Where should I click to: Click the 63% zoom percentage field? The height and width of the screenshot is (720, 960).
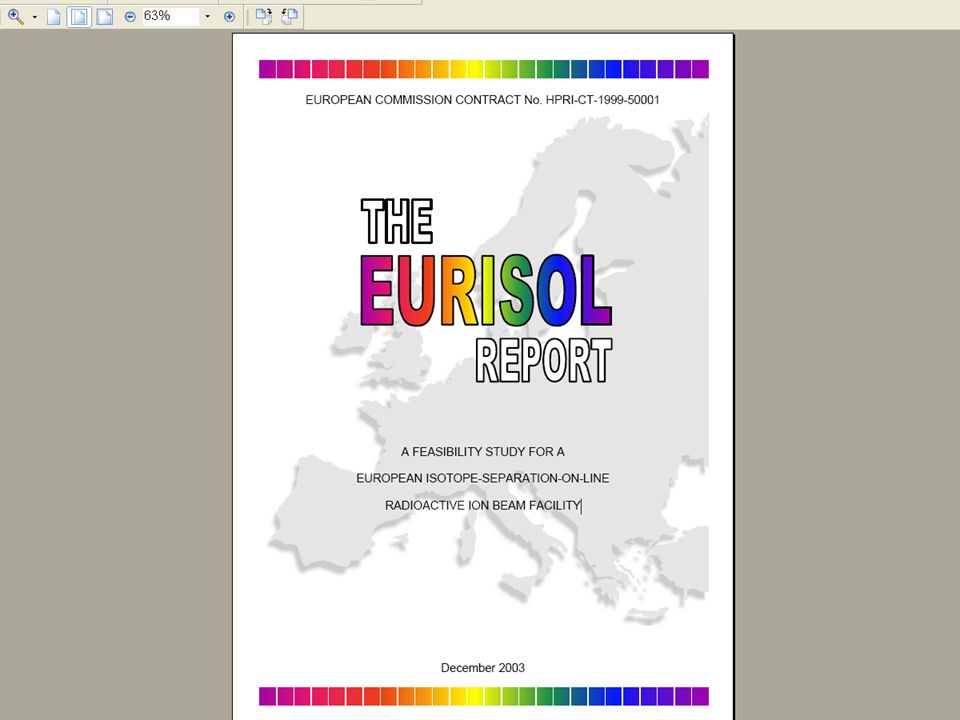(x=171, y=16)
